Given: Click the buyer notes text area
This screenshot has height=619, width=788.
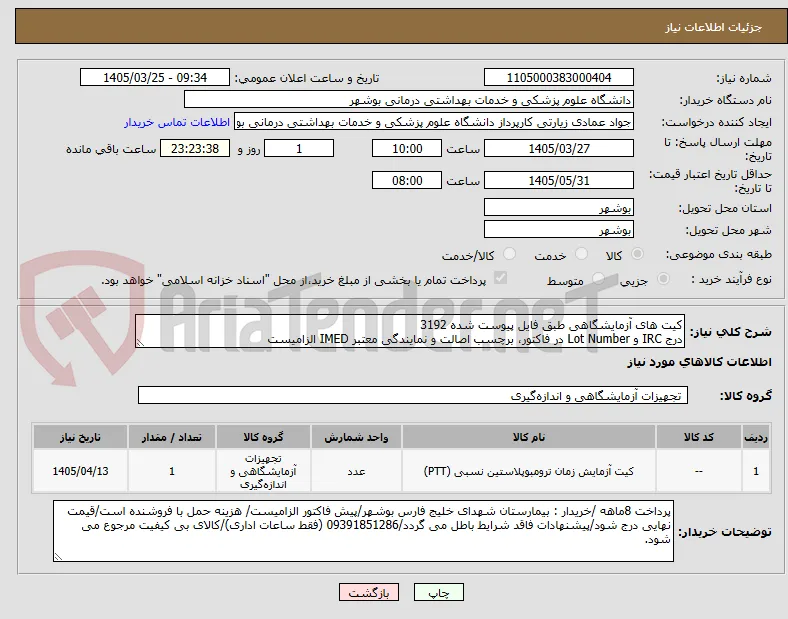Looking at the screenshot, I should [x=363, y=531].
